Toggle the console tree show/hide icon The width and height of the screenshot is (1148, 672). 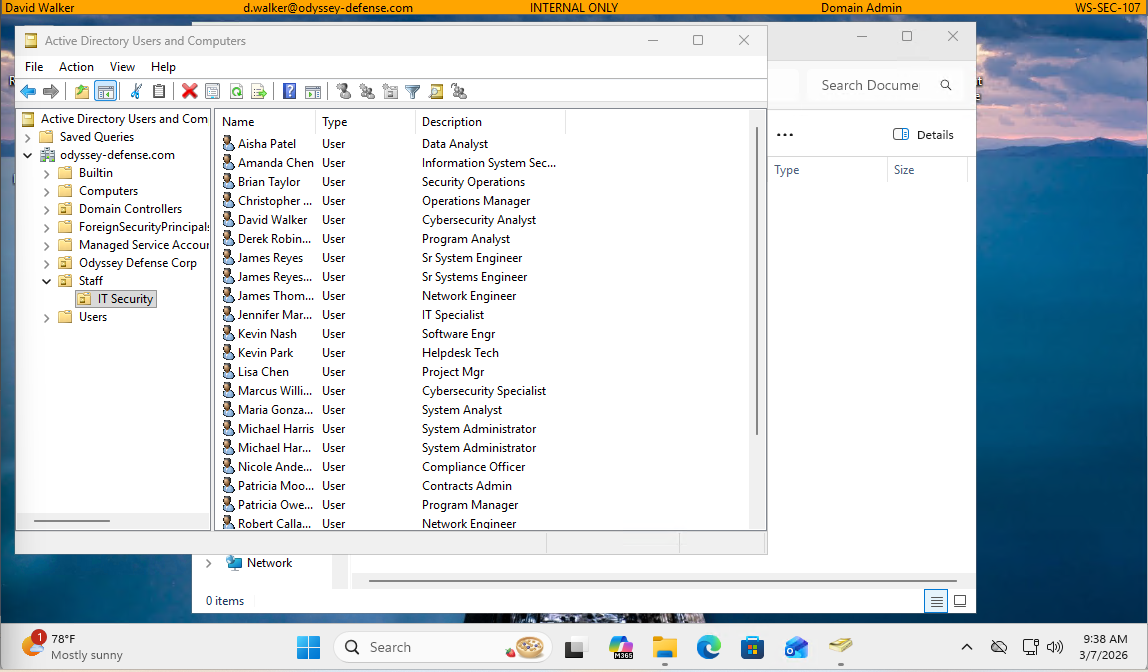click(x=106, y=91)
